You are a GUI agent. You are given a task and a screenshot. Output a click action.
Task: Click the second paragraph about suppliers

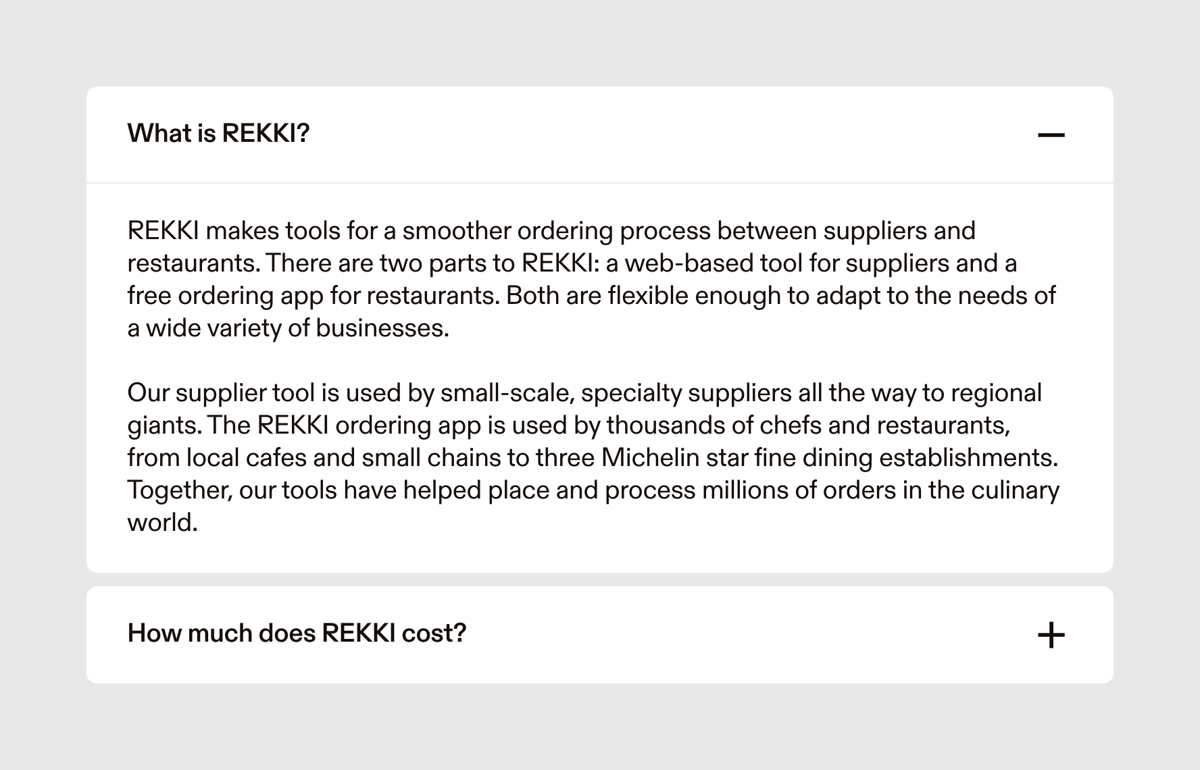pyautogui.click(x=590, y=456)
